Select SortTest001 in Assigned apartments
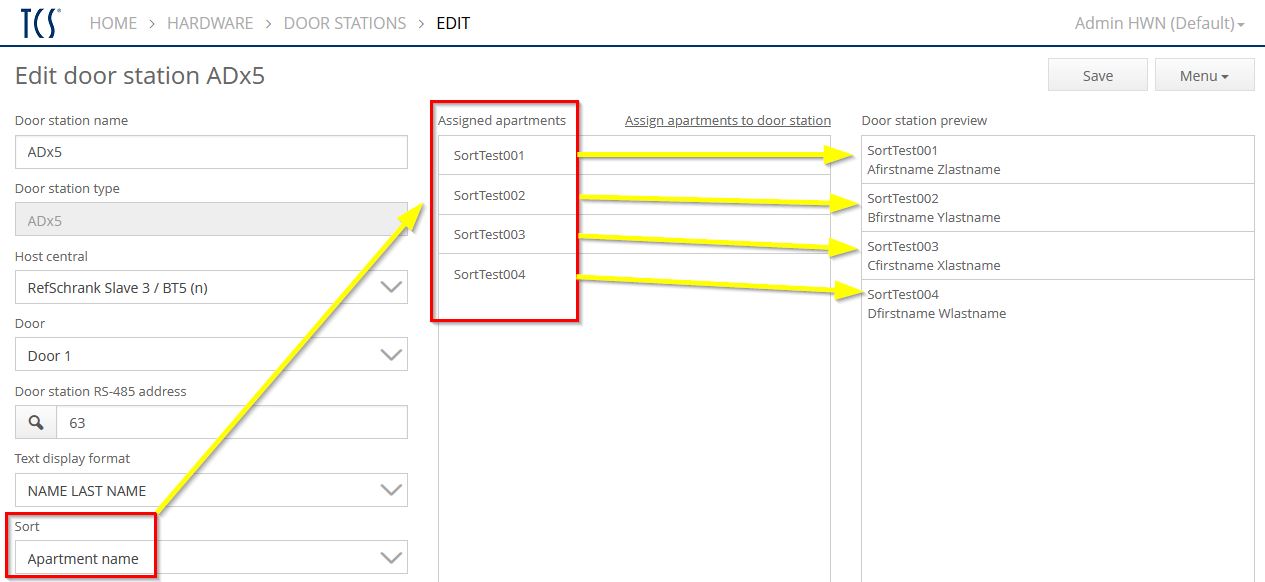Screen dimensions: 1265x582 [489, 156]
